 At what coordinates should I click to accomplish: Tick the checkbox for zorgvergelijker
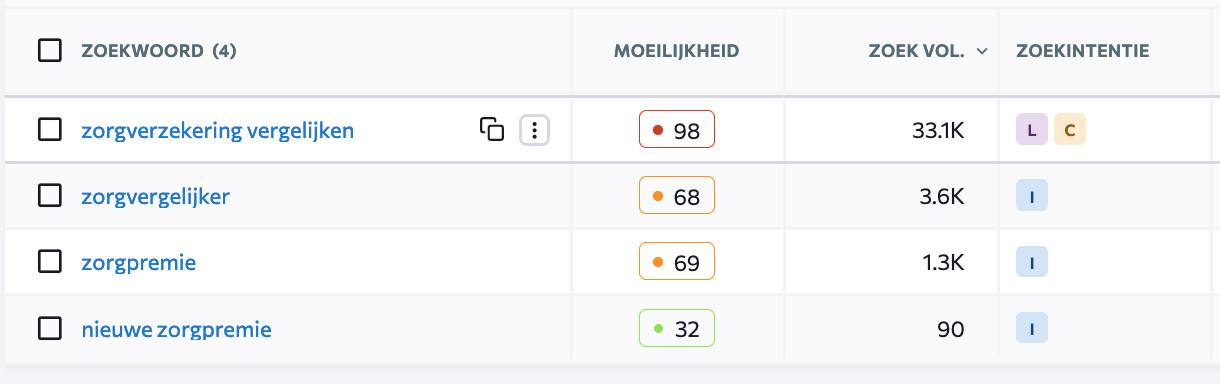click(50, 196)
